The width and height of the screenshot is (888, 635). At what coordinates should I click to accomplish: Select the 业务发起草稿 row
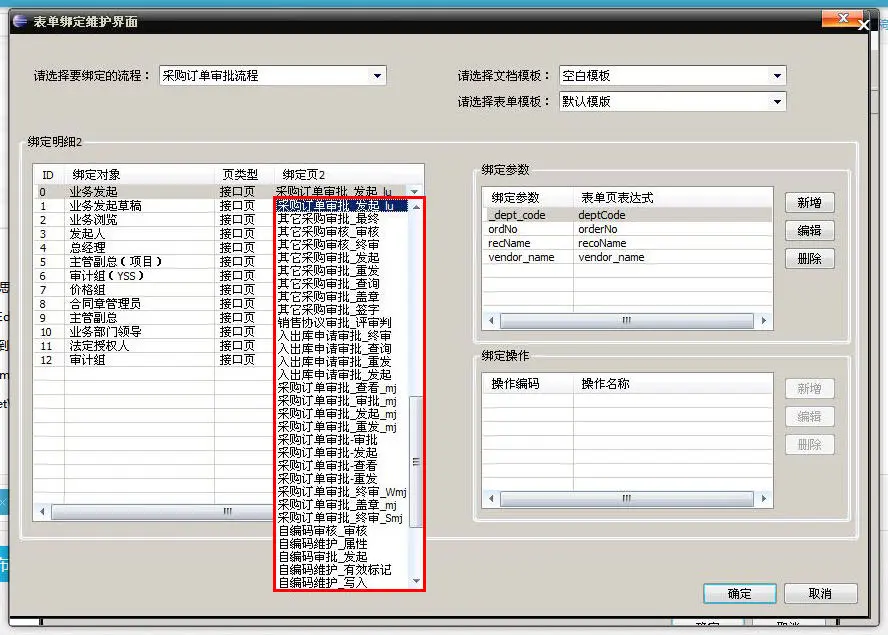pyautogui.click(x=153, y=206)
